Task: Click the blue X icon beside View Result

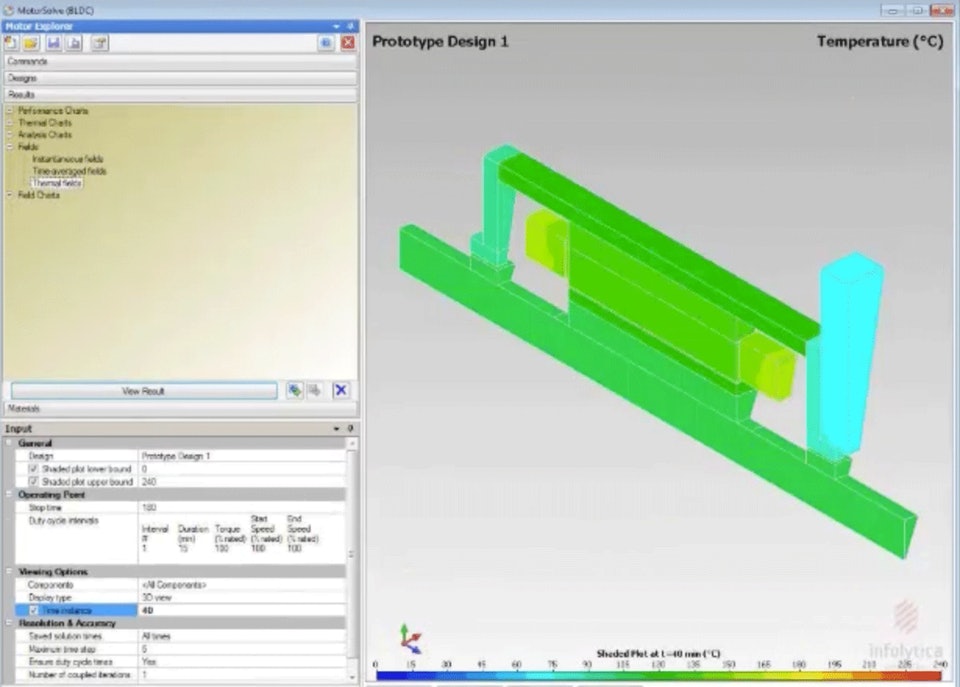Action: click(x=341, y=391)
